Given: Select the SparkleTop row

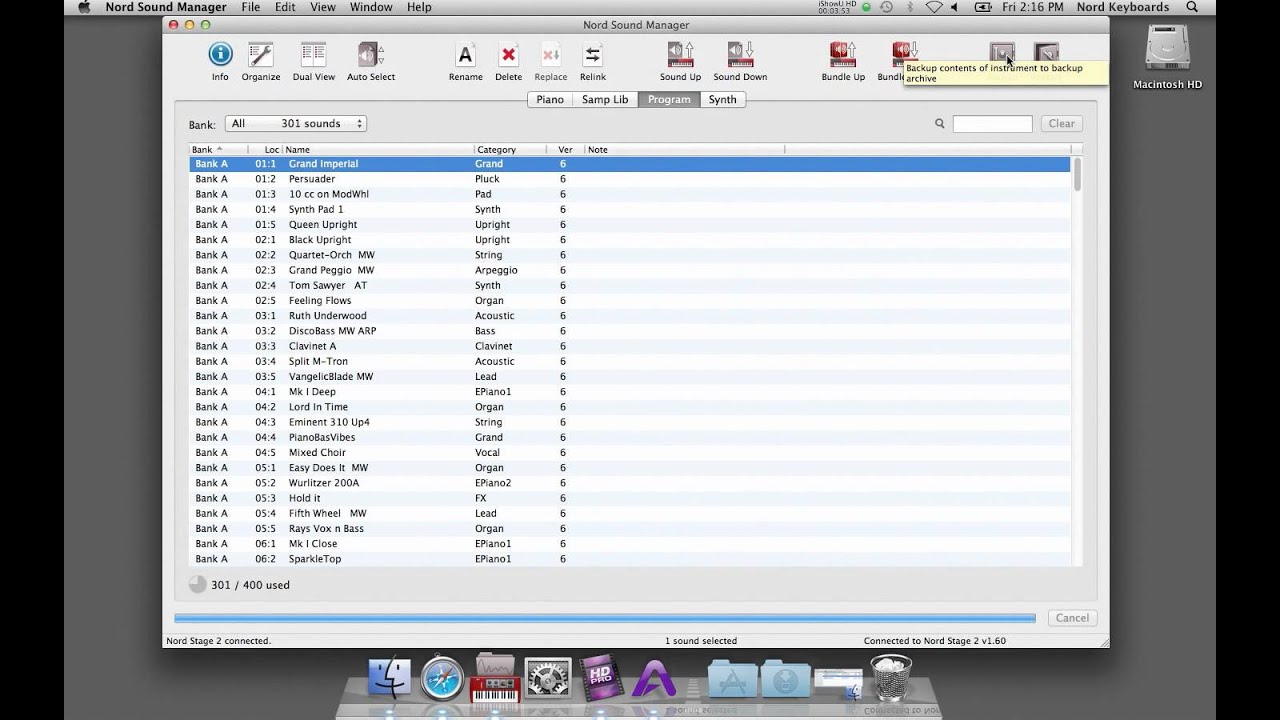Looking at the screenshot, I should tap(630, 559).
